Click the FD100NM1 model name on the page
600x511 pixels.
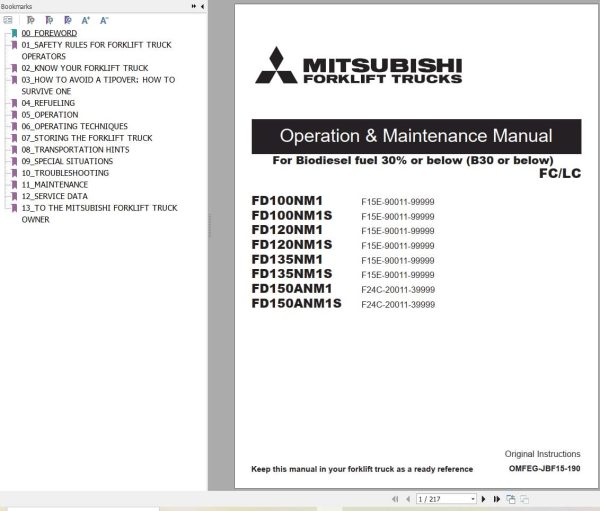(x=287, y=201)
